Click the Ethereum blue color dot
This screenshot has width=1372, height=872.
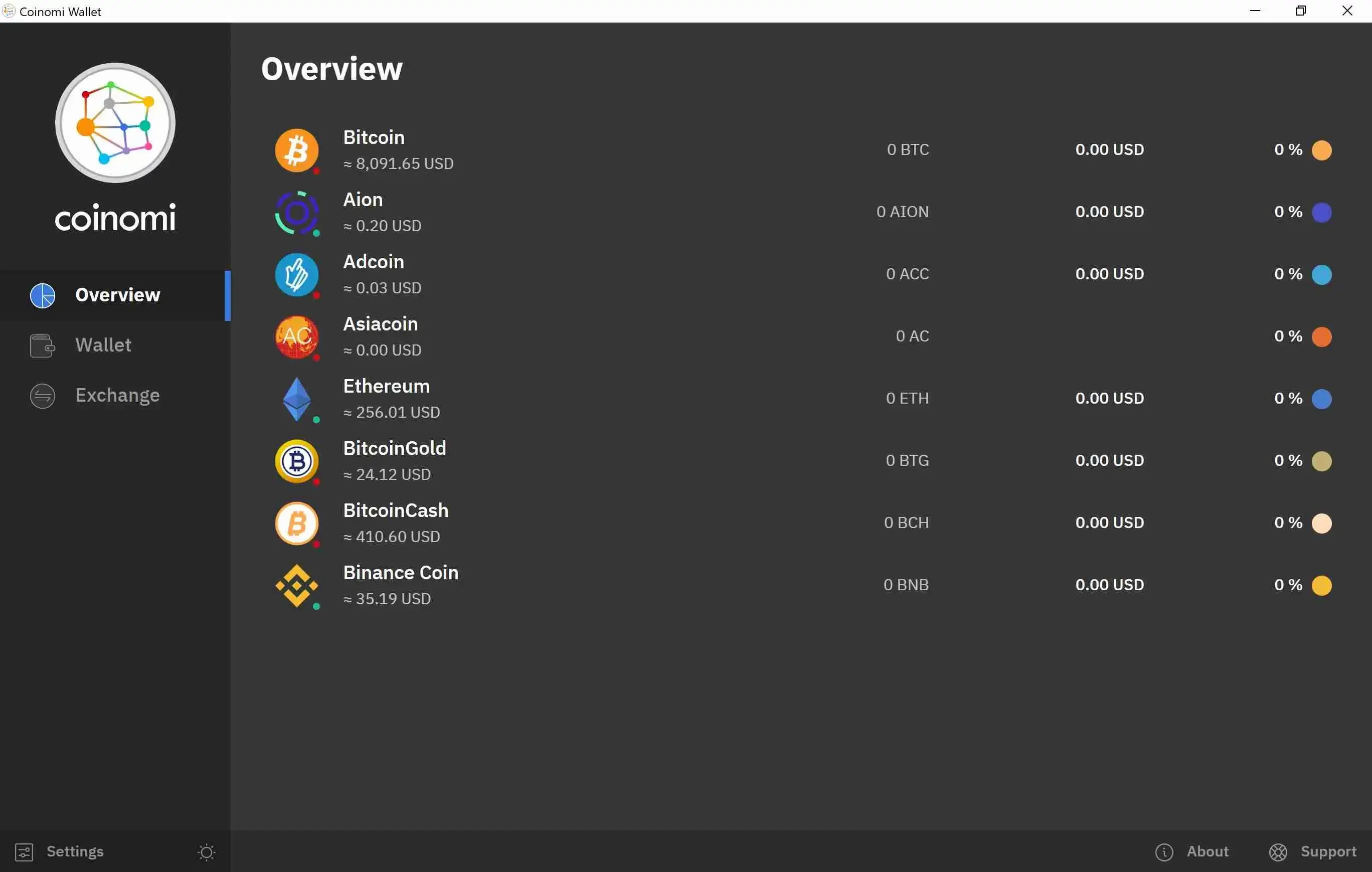1321,399
